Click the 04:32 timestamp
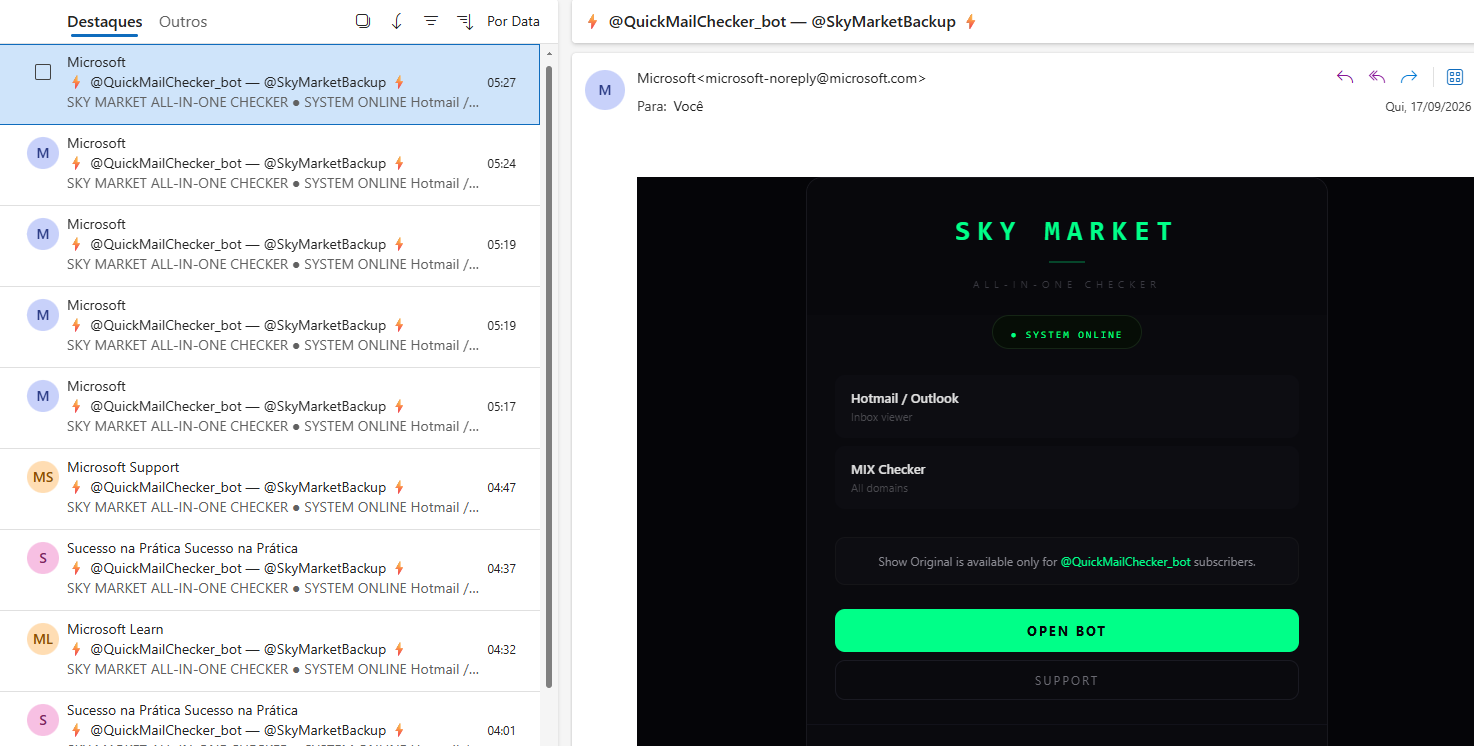This screenshot has height=746, width=1474. pos(501,650)
